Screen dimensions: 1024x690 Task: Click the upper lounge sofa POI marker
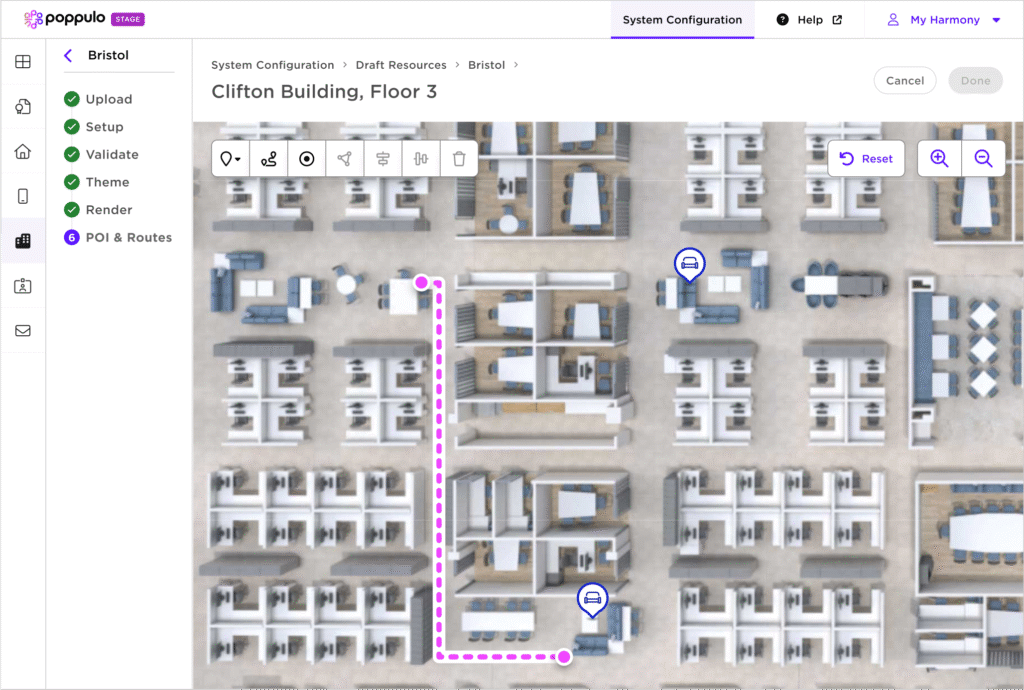pos(688,264)
